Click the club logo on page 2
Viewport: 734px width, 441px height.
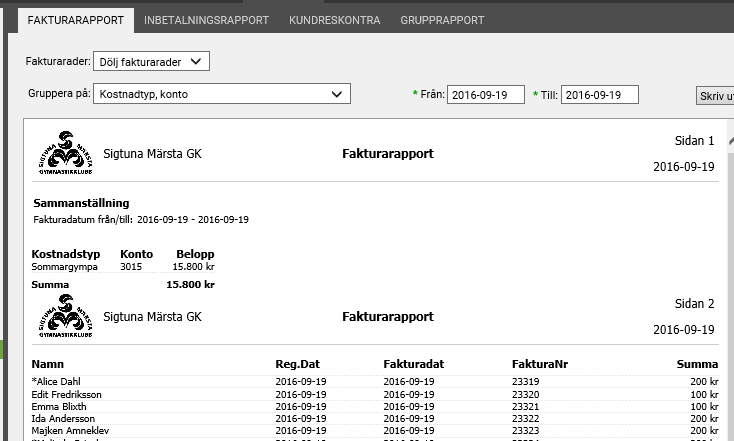point(63,317)
